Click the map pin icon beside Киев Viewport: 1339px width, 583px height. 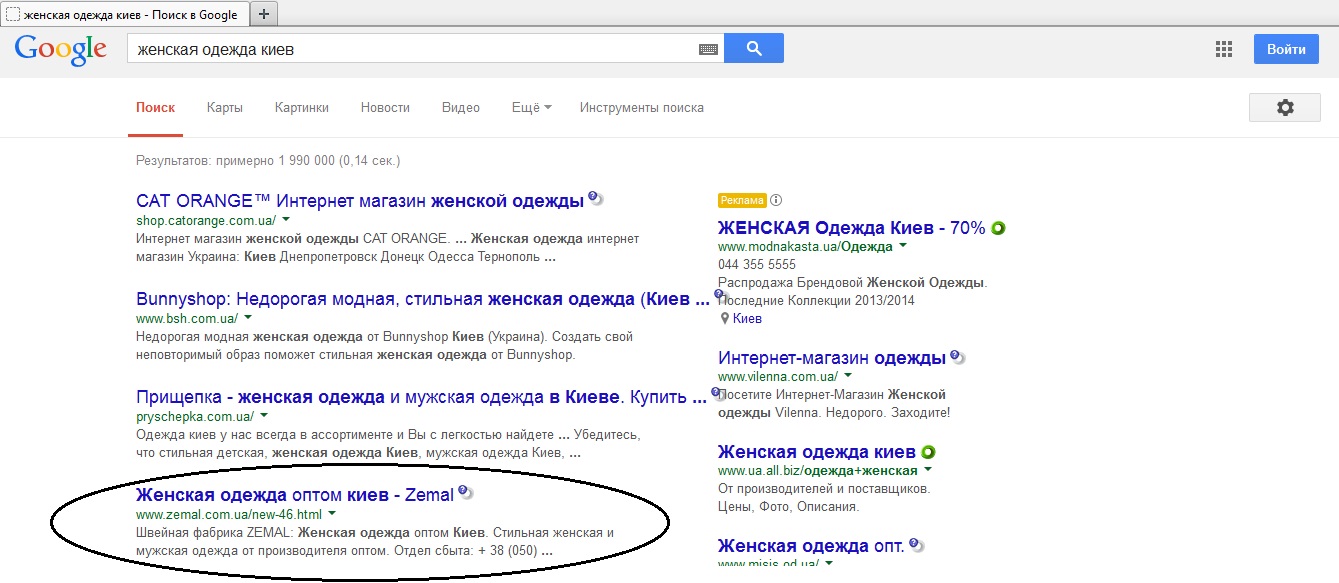[724, 319]
